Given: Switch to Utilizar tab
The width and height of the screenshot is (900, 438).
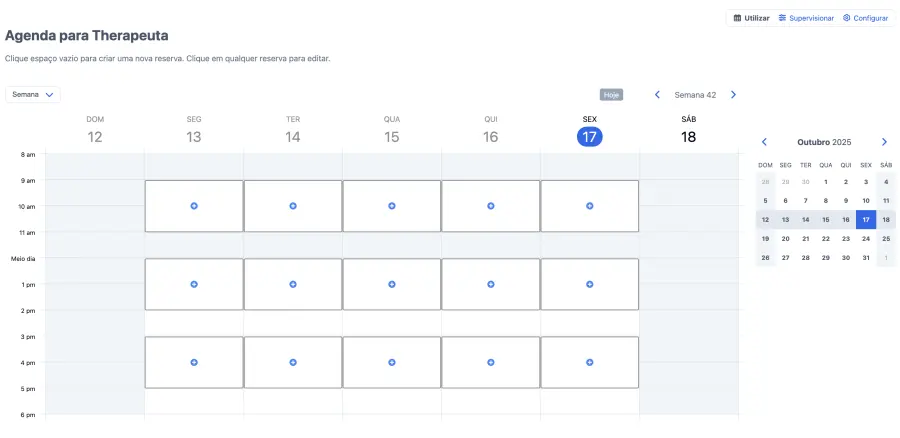Looking at the screenshot, I should click(x=752, y=18).
